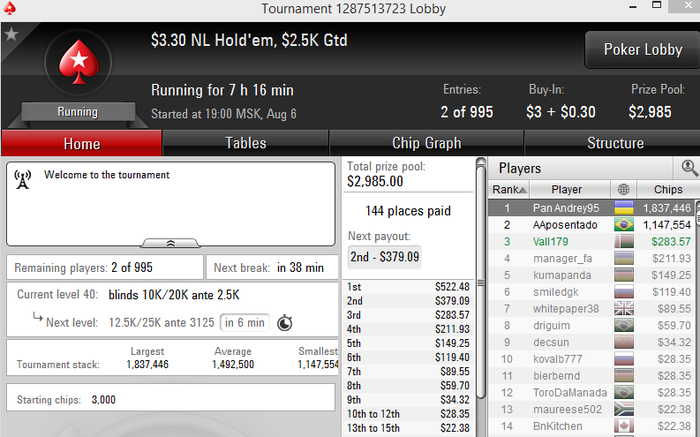Switch to the Home tab

click(x=82, y=143)
